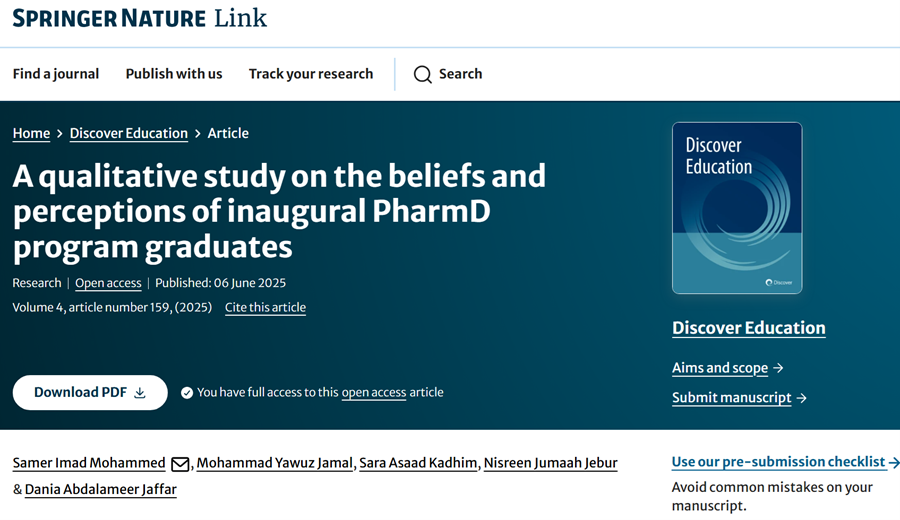This screenshot has width=900, height=520.
Task: Click the download arrow icon on the PDF button
Action: coord(140,393)
